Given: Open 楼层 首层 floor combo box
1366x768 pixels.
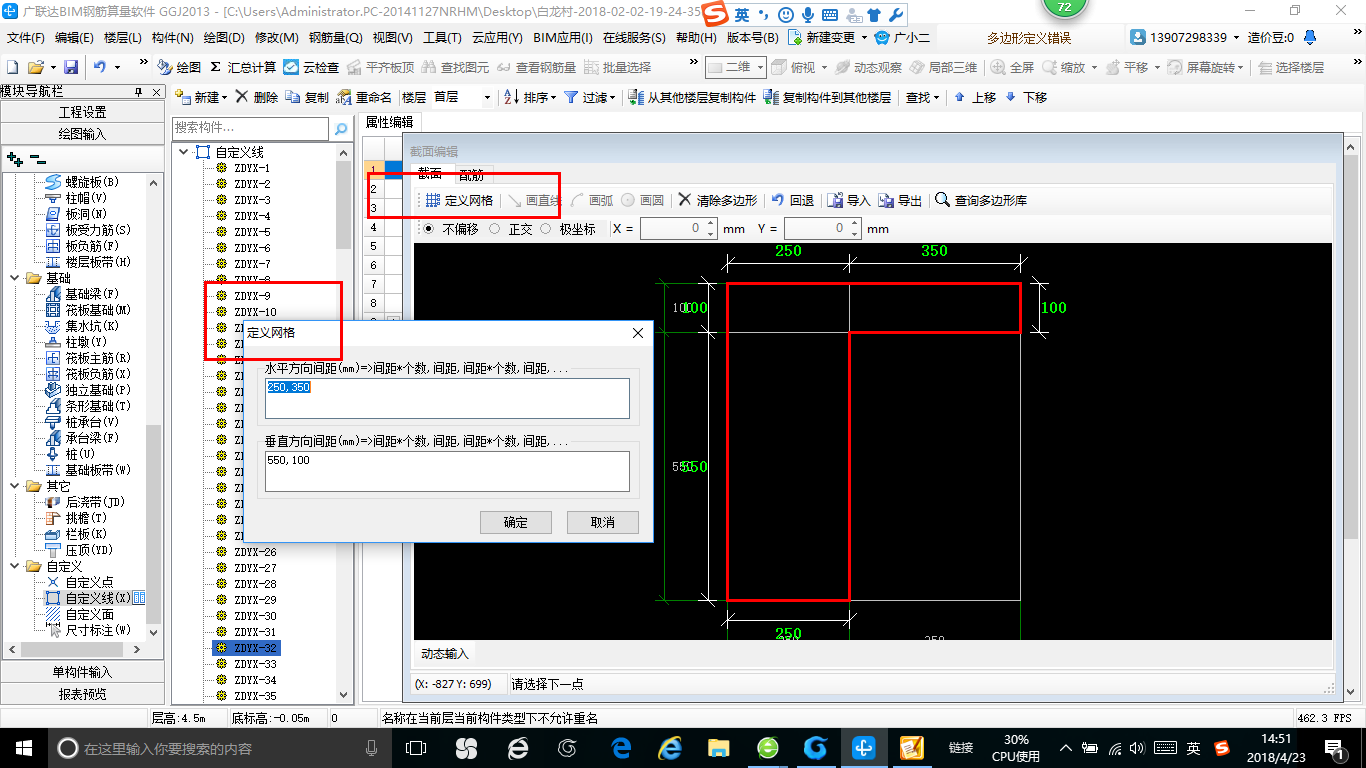Looking at the screenshot, I should tap(463, 97).
